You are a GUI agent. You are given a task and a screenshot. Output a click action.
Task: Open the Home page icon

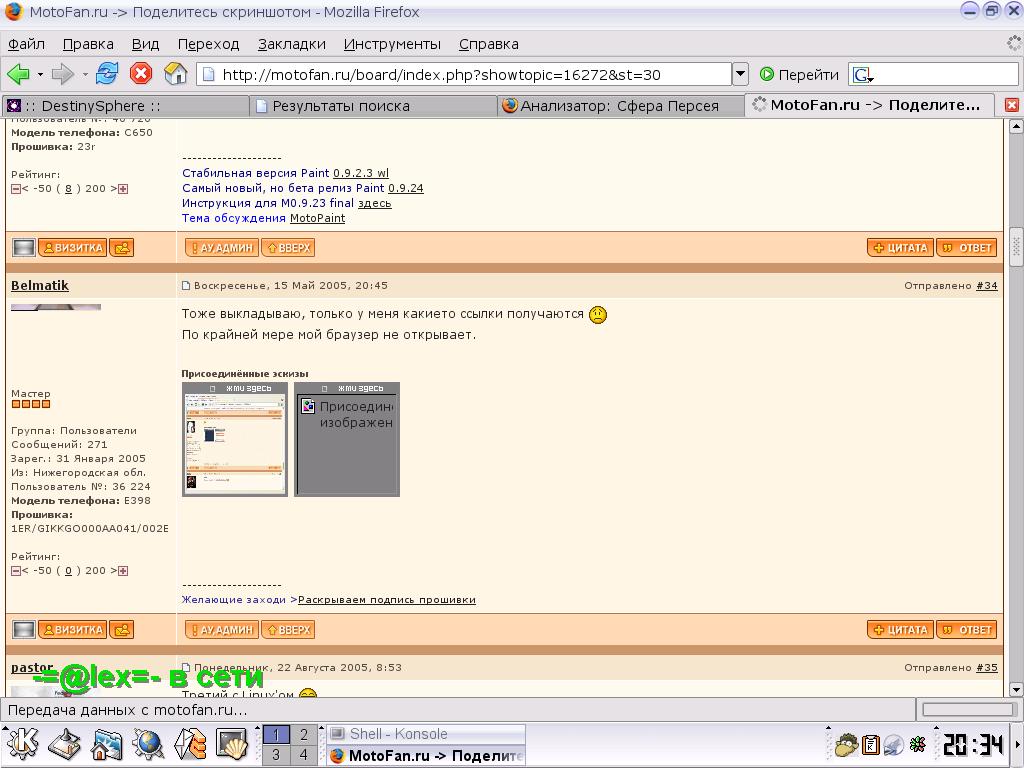pyautogui.click(x=175, y=73)
